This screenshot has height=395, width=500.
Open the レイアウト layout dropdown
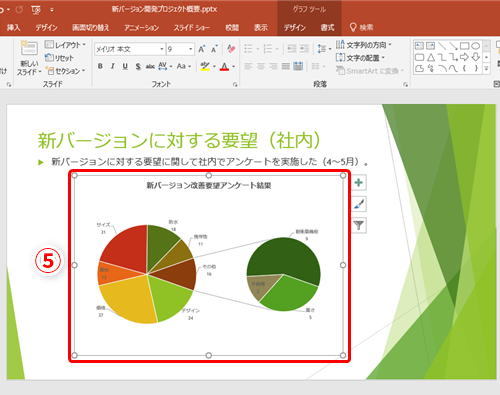(x=65, y=45)
